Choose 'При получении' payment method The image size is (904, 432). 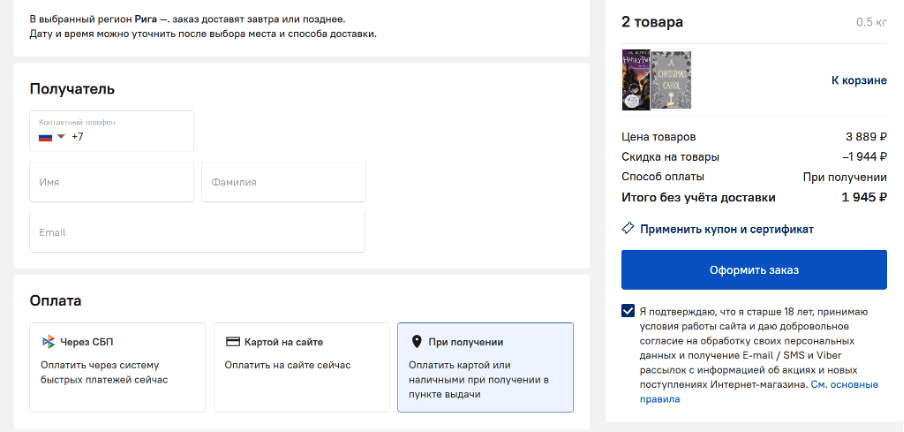coord(485,367)
